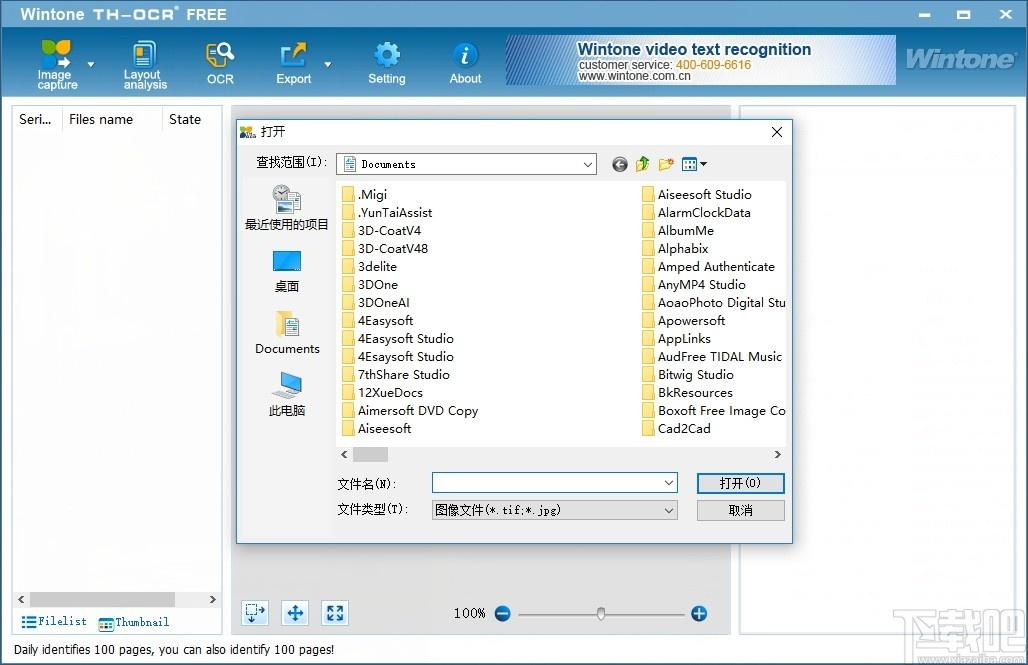Switch to the Filelist tab
Image resolution: width=1028 pixels, height=665 pixels.
coord(54,622)
